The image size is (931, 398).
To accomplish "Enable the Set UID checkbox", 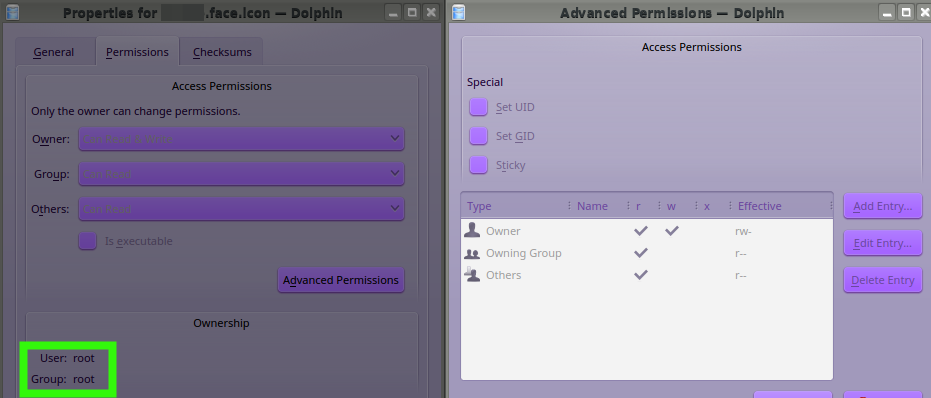I will pos(479,108).
